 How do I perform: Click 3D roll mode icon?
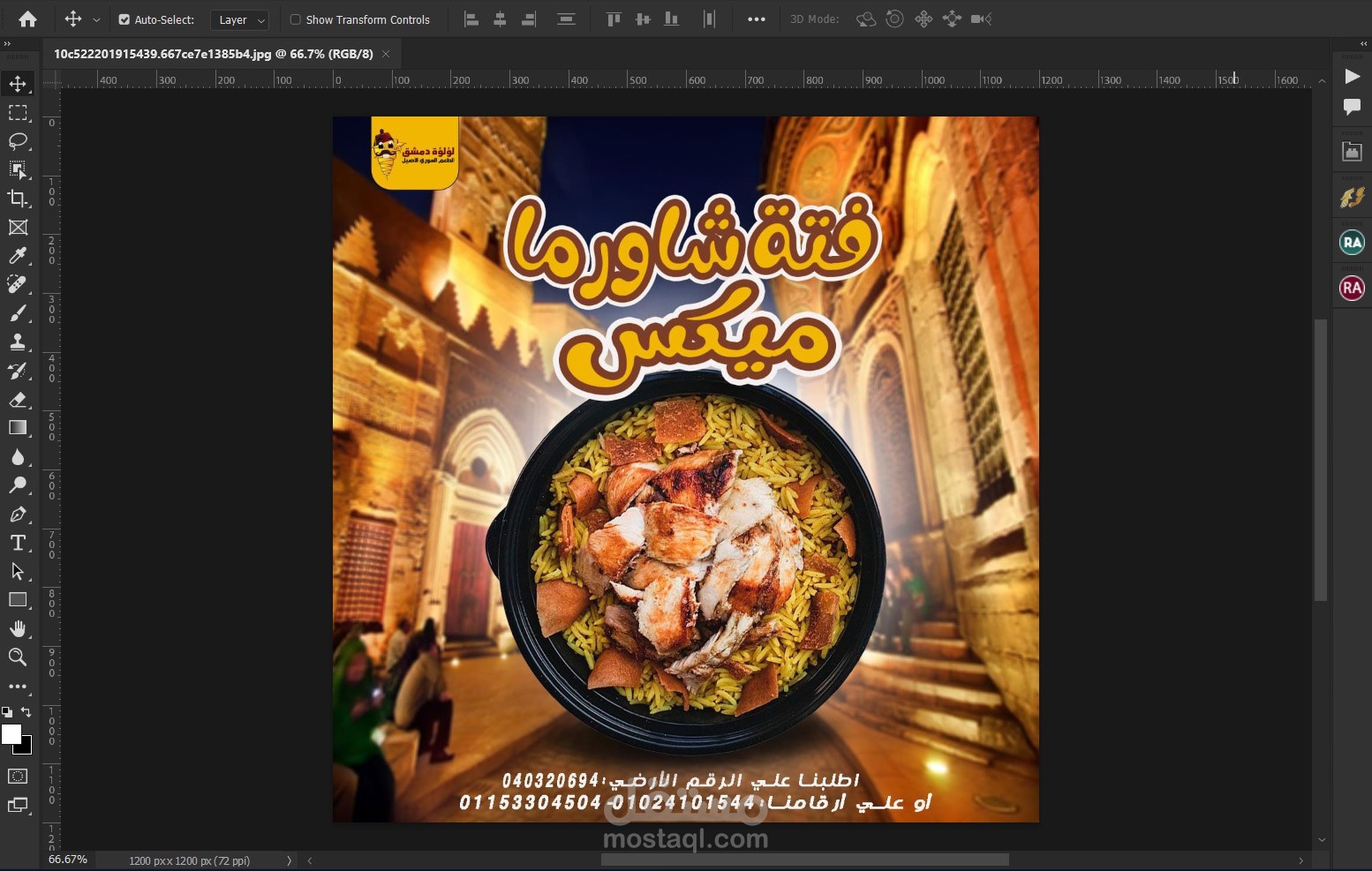894,19
